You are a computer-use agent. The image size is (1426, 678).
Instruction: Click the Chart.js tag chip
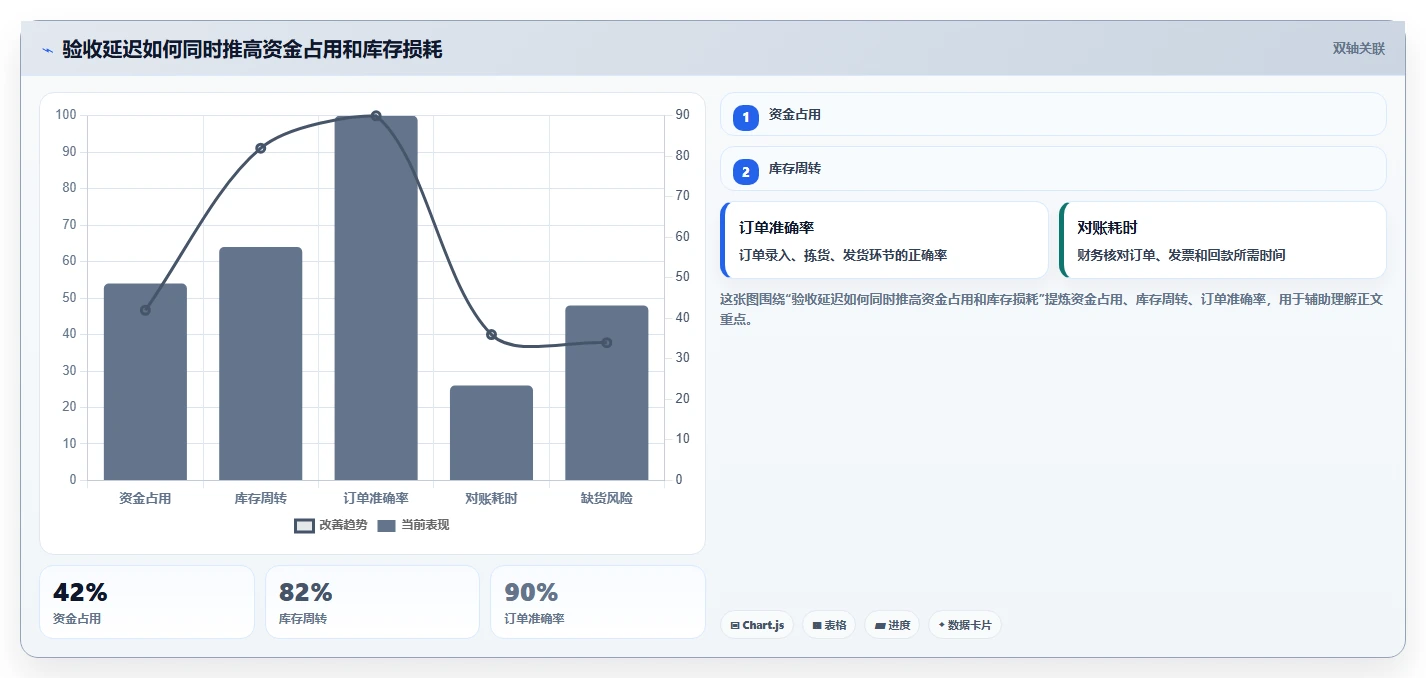pyautogui.click(x=757, y=625)
